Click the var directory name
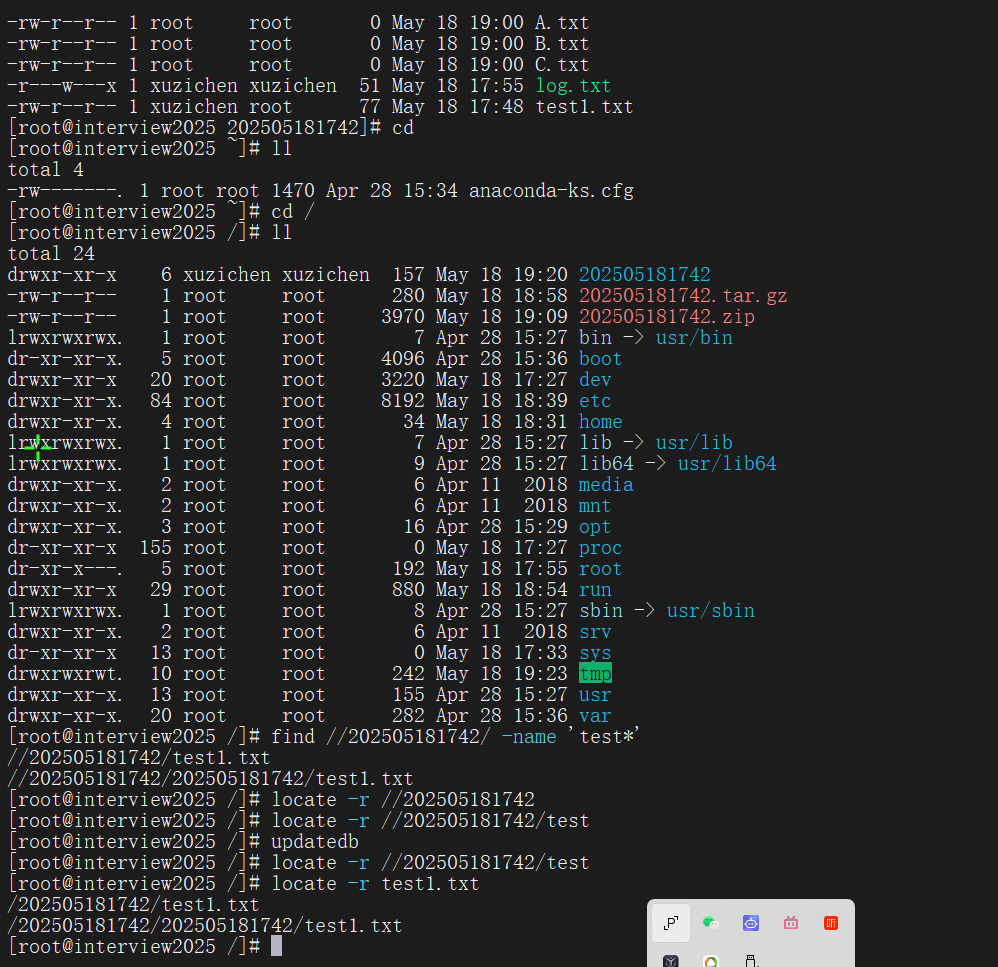 pos(595,716)
